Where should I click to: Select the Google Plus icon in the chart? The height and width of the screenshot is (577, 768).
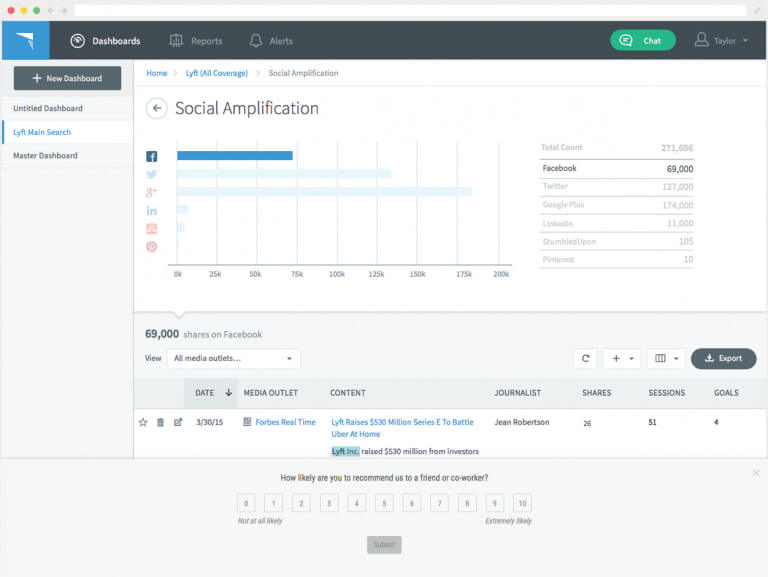click(x=152, y=192)
